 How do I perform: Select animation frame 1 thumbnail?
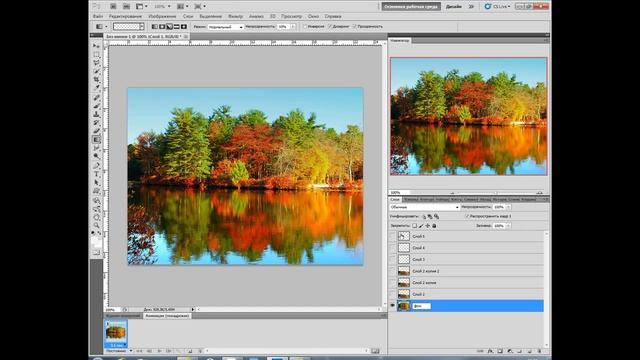(x=116, y=334)
